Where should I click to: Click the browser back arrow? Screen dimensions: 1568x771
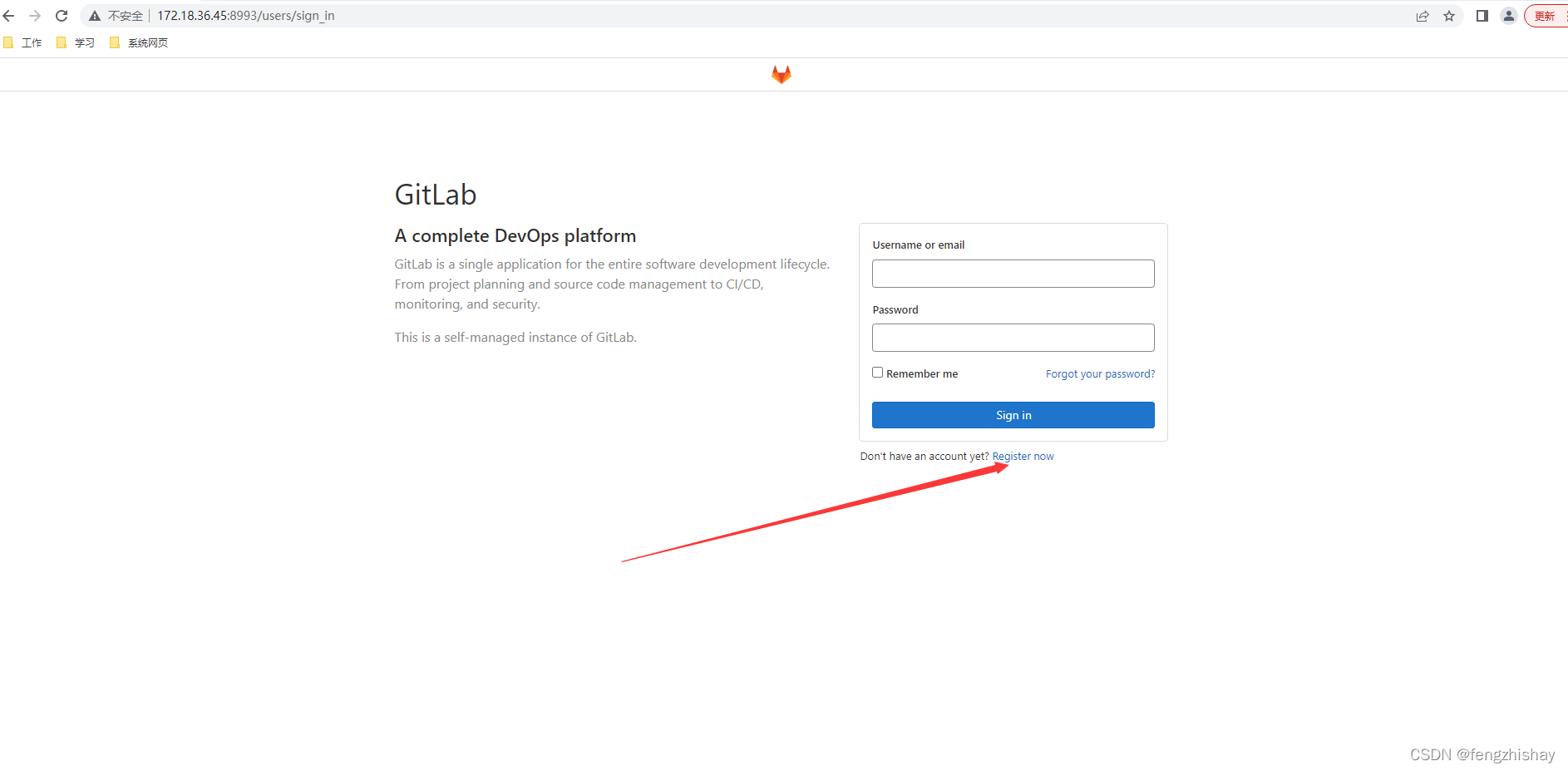[9, 15]
